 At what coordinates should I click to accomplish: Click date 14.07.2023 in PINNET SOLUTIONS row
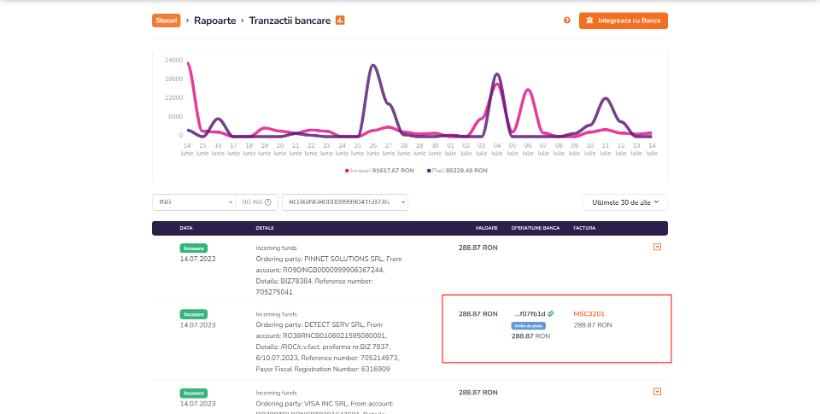[x=198, y=259]
